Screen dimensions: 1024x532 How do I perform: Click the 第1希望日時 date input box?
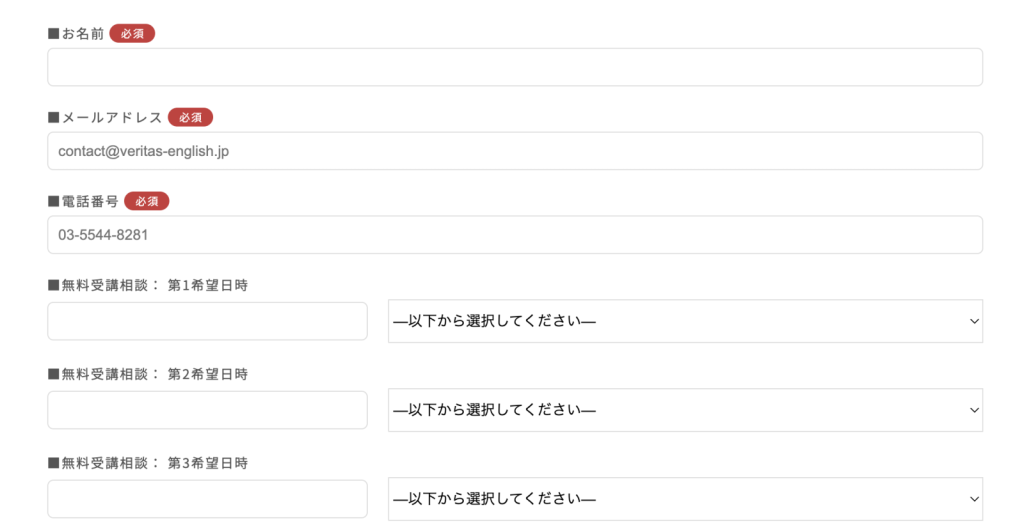click(x=207, y=321)
